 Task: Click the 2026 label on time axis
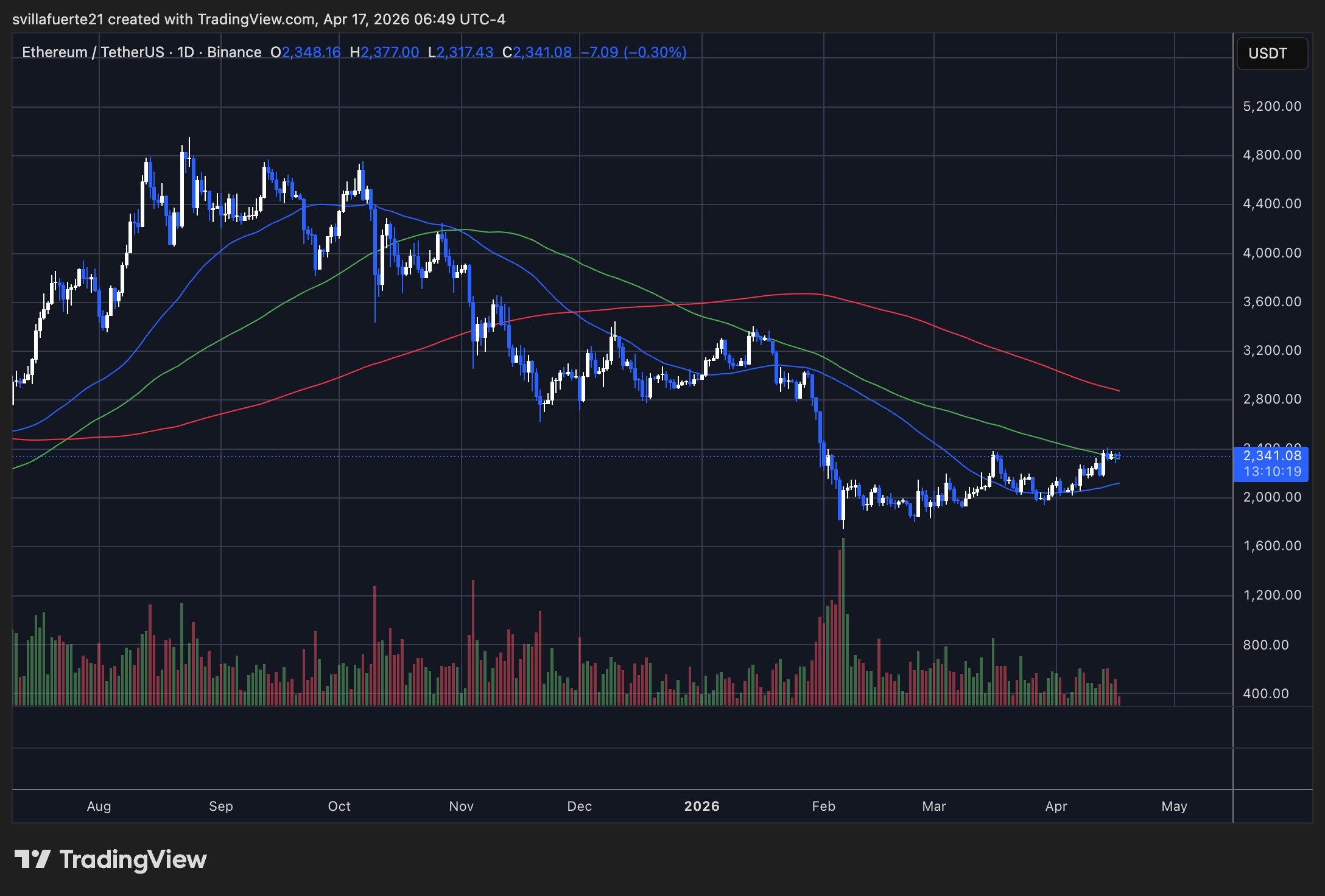702,806
